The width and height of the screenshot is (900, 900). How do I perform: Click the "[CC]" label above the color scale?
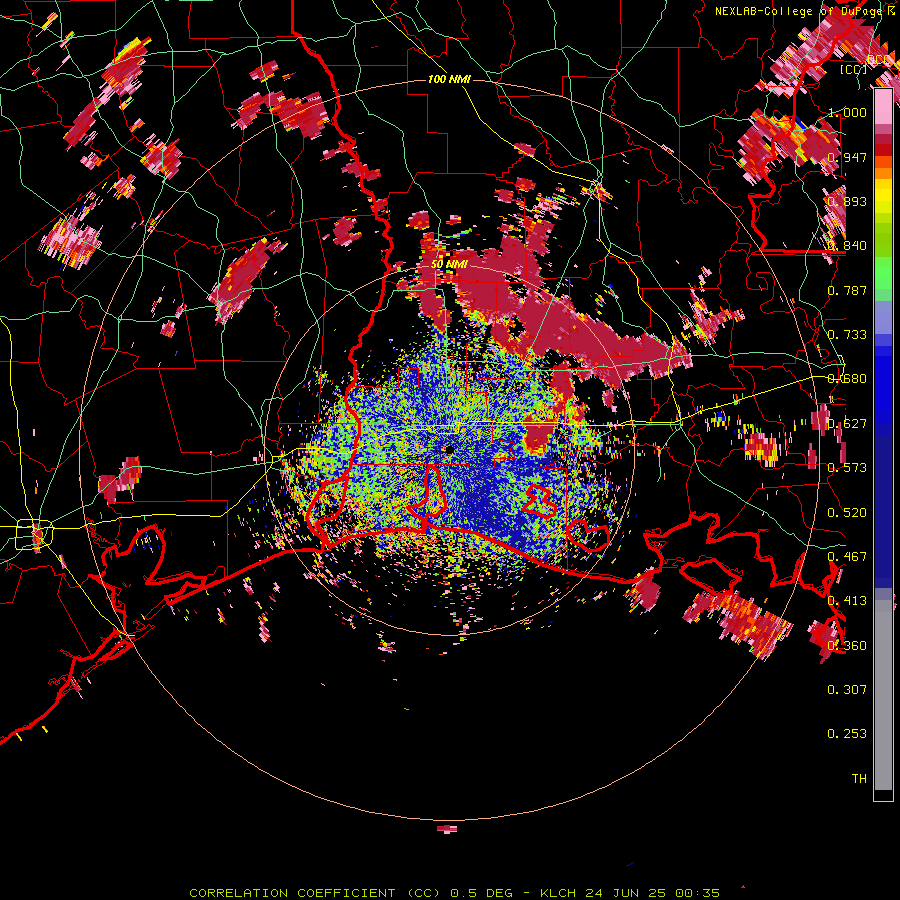click(x=853, y=69)
